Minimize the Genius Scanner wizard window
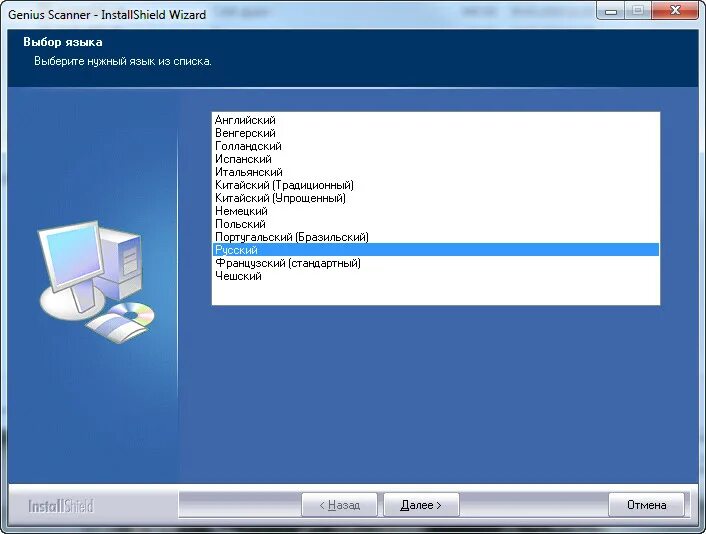 click(x=611, y=10)
